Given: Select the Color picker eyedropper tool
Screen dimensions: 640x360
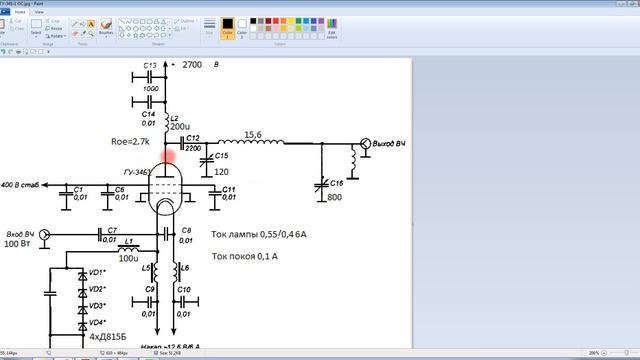Looking at the screenshot, I should pos(83,33).
